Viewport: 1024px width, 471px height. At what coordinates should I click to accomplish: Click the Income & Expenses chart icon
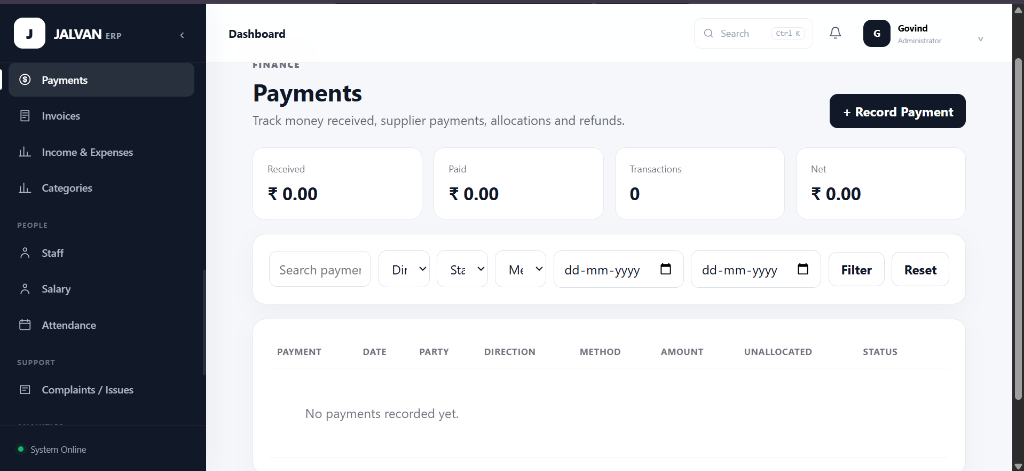tap(25, 152)
